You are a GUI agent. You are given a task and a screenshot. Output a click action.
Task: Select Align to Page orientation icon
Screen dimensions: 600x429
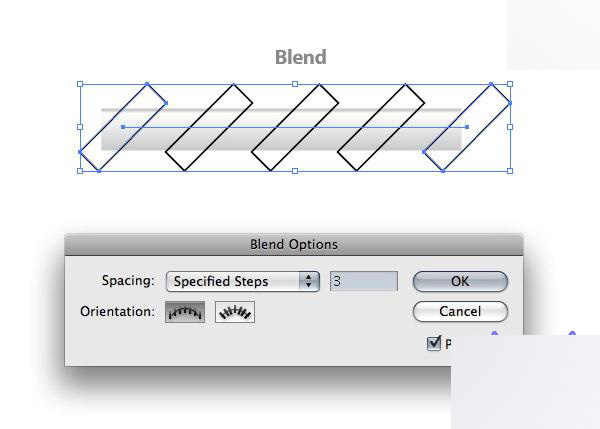[185, 312]
